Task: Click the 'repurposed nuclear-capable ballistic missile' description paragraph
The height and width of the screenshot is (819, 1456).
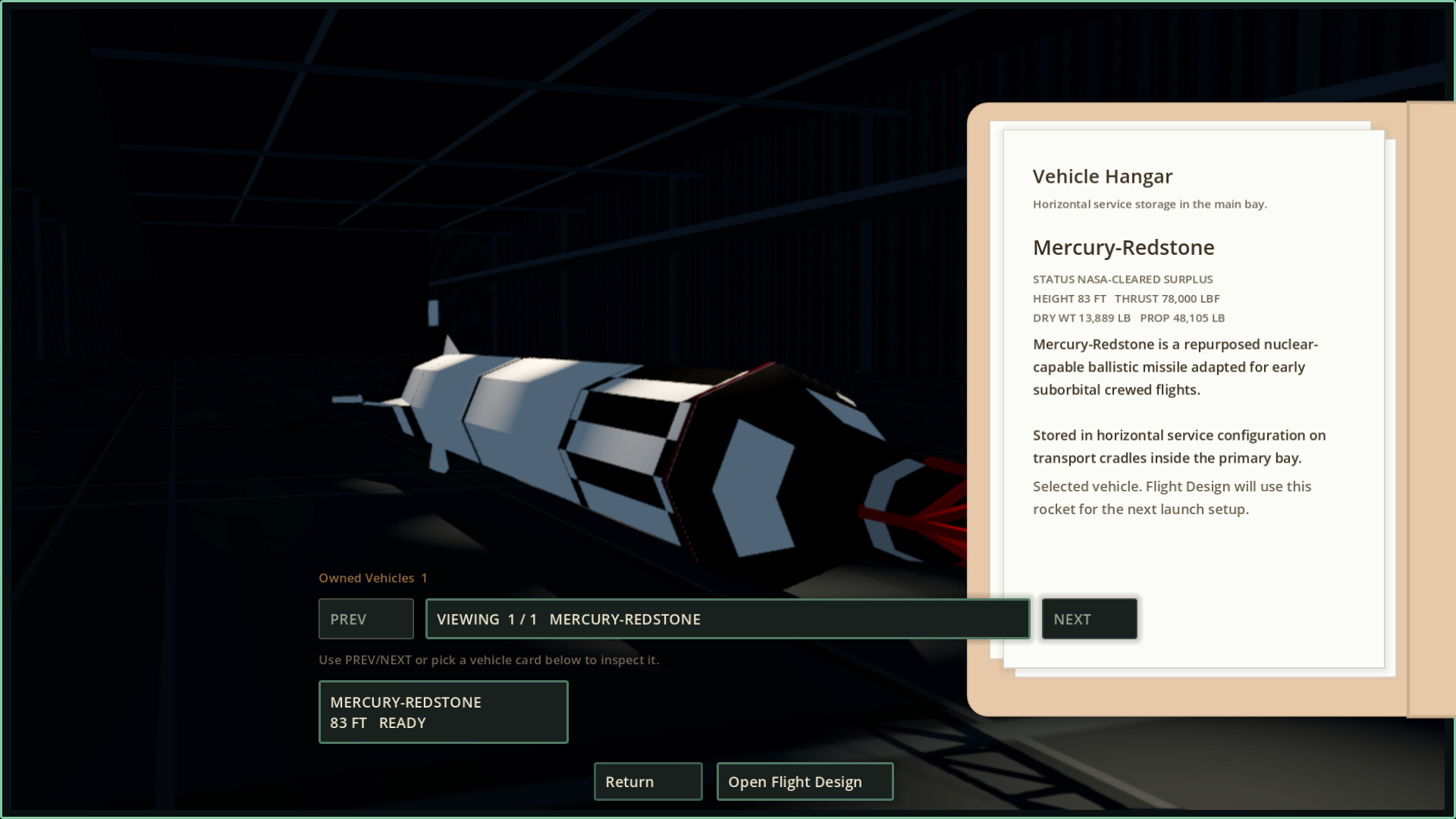Action: 1175,367
